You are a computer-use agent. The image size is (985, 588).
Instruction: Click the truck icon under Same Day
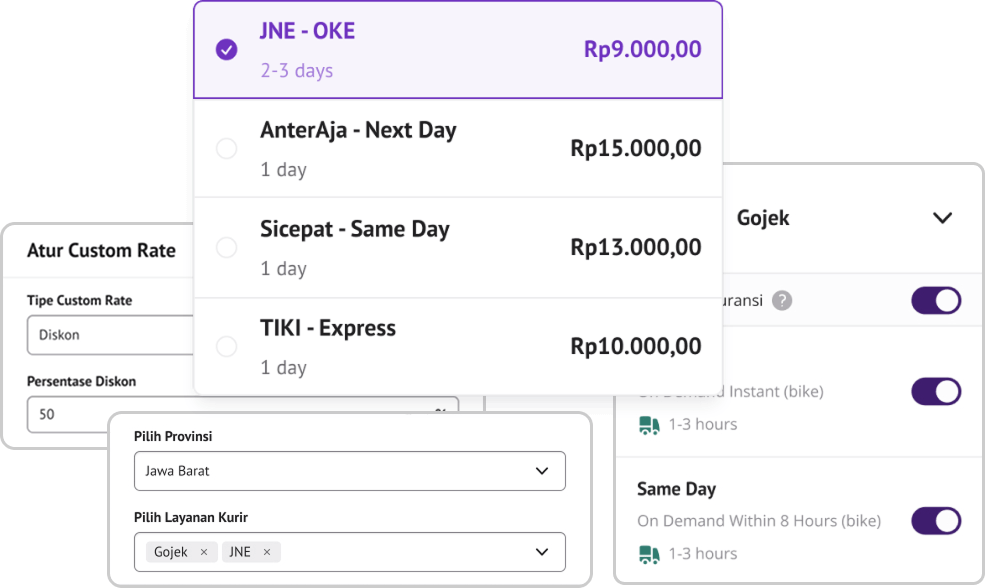[649, 555]
